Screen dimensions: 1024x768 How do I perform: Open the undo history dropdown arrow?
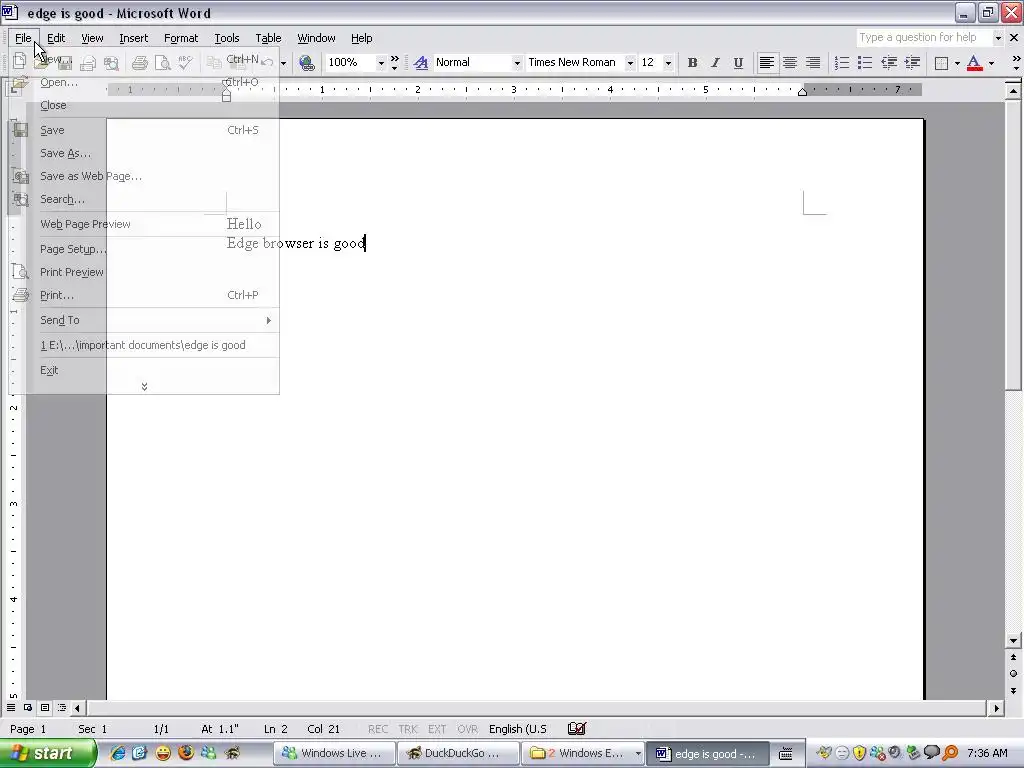(283, 63)
